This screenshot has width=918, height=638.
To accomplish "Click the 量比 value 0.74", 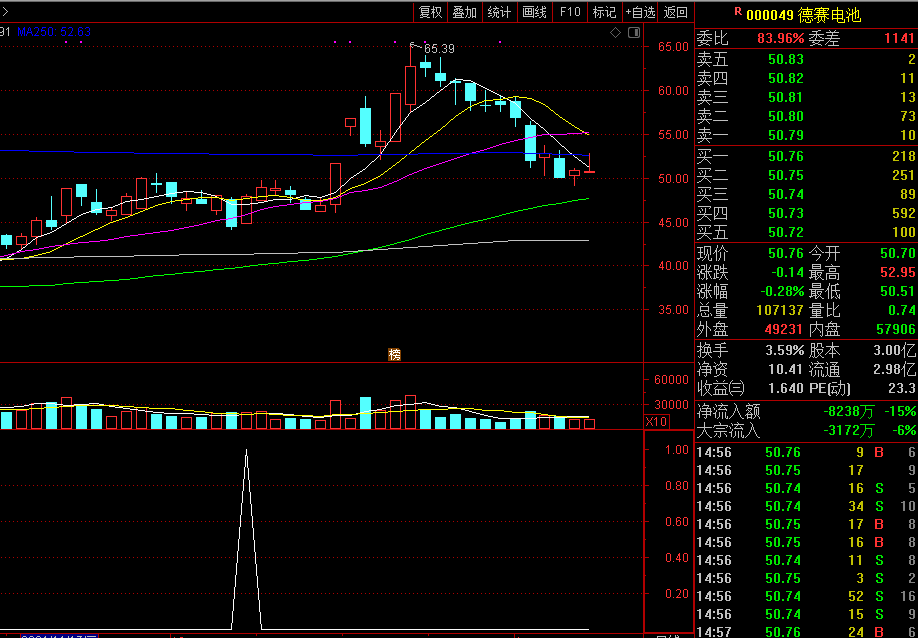I will tap(902, 310).
